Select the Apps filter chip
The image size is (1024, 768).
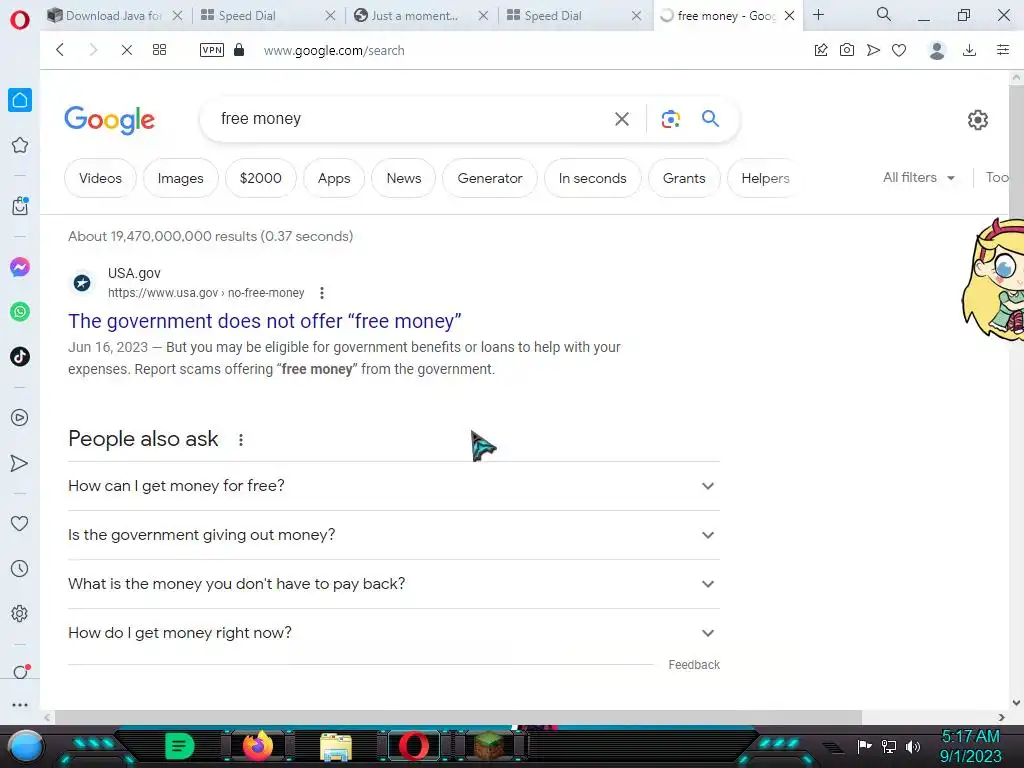pos(334,178)
